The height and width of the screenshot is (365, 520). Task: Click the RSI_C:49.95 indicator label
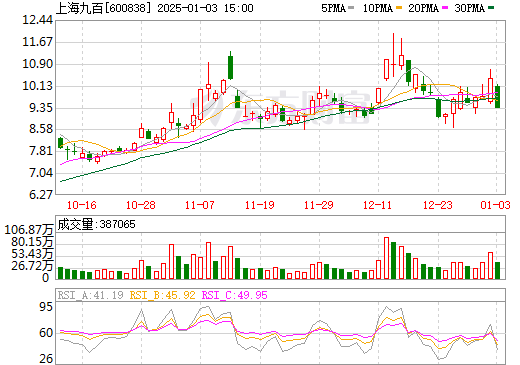[x=235, y=295]
